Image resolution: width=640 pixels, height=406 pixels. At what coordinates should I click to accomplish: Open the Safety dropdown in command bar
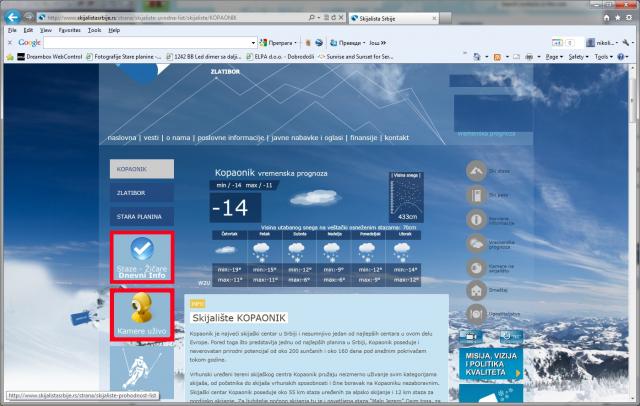point(578,57)
